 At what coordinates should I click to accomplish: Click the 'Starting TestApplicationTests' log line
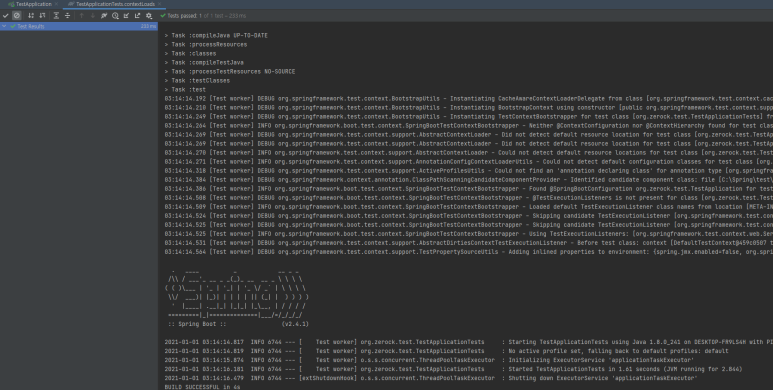click(x=468, y=342)
